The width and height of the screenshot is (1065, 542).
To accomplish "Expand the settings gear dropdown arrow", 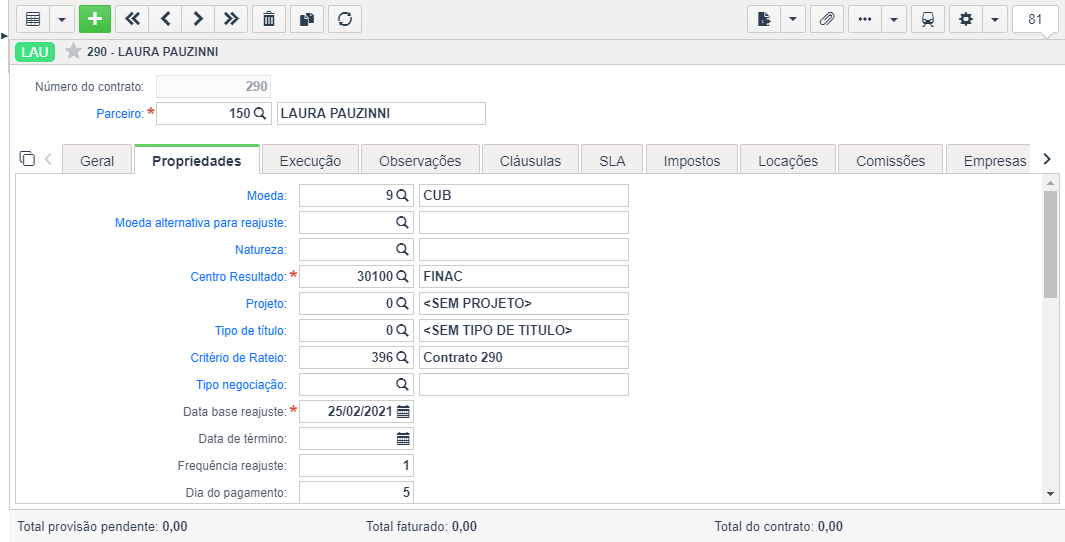I will pyautogui.click(x=994, y=19).
